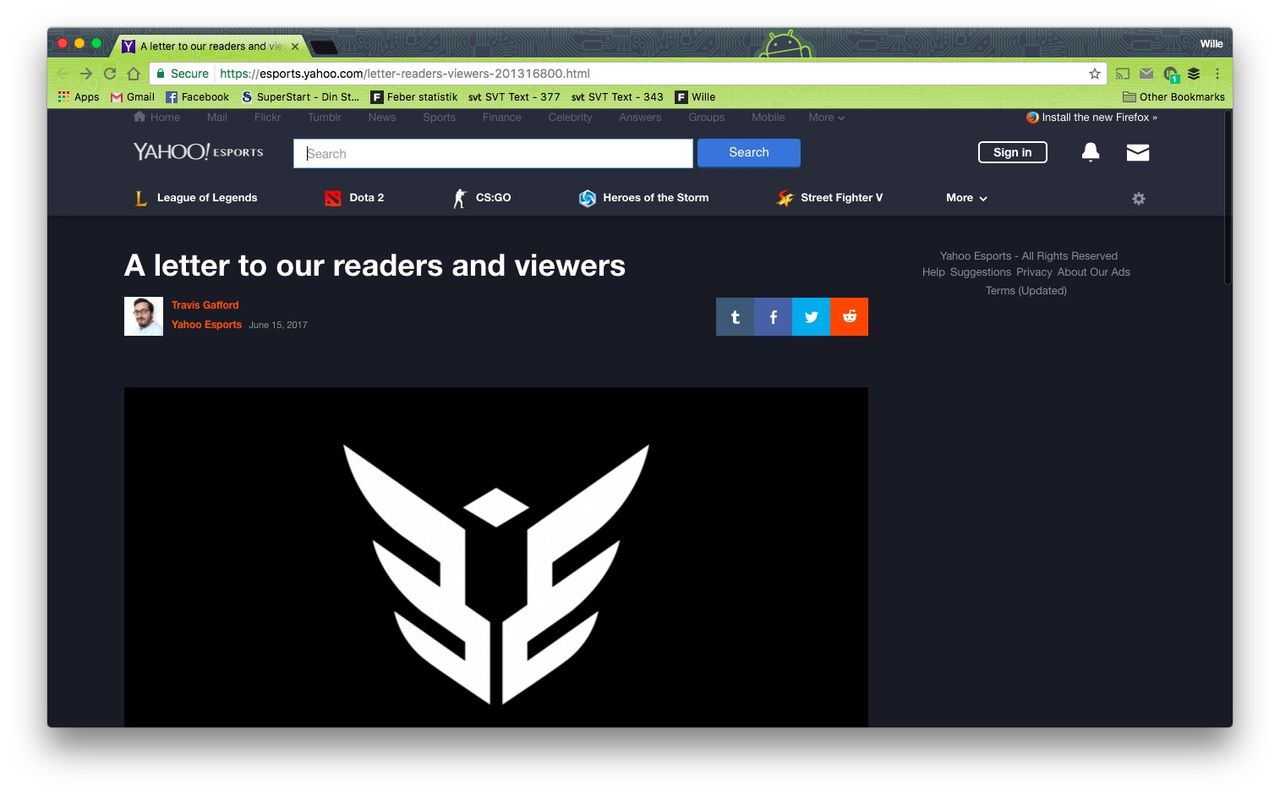Open Flickr in the Yahoo top bar

click(268, 117)
